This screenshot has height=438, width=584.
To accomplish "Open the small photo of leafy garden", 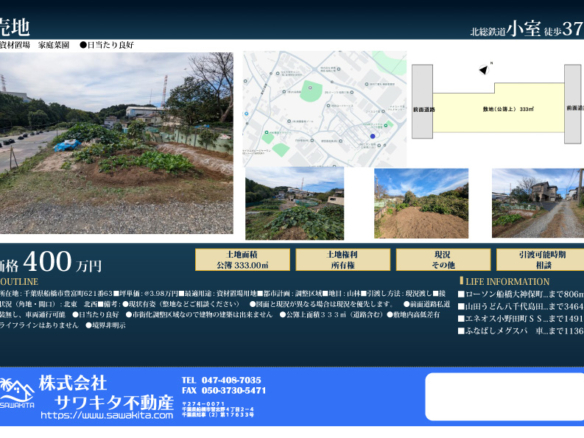I will (x=295, y=203).
